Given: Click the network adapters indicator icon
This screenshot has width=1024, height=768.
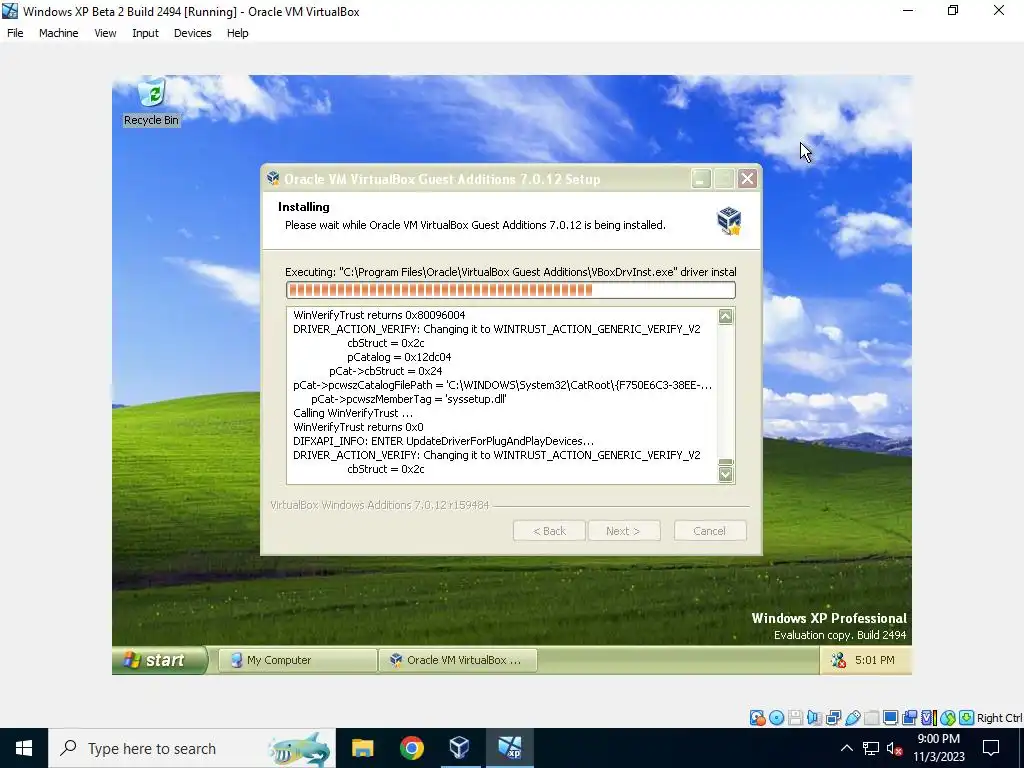Looking at the screenshot, I should coord(833,718).
